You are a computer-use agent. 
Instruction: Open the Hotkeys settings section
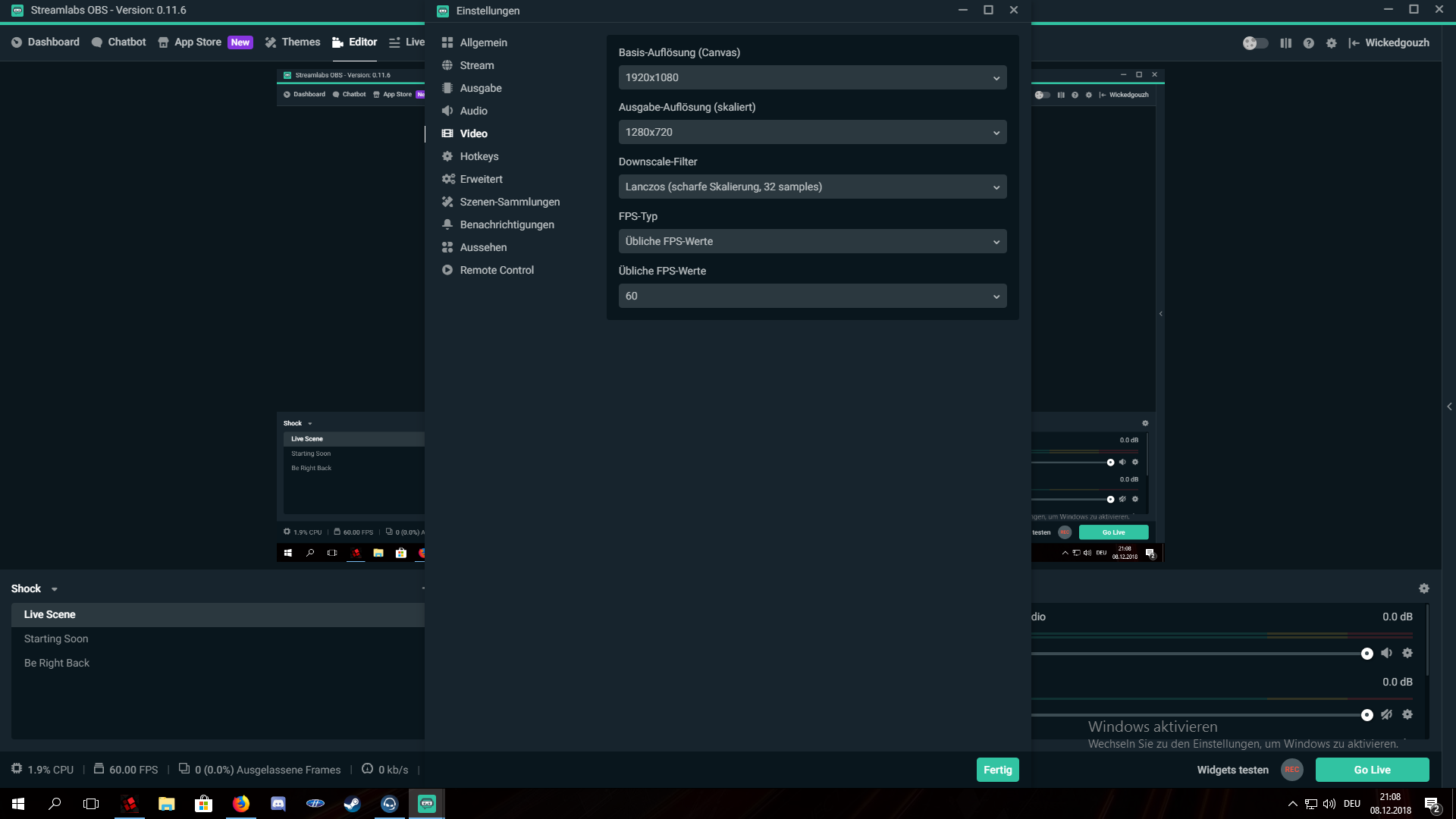(x=479, y=156)
